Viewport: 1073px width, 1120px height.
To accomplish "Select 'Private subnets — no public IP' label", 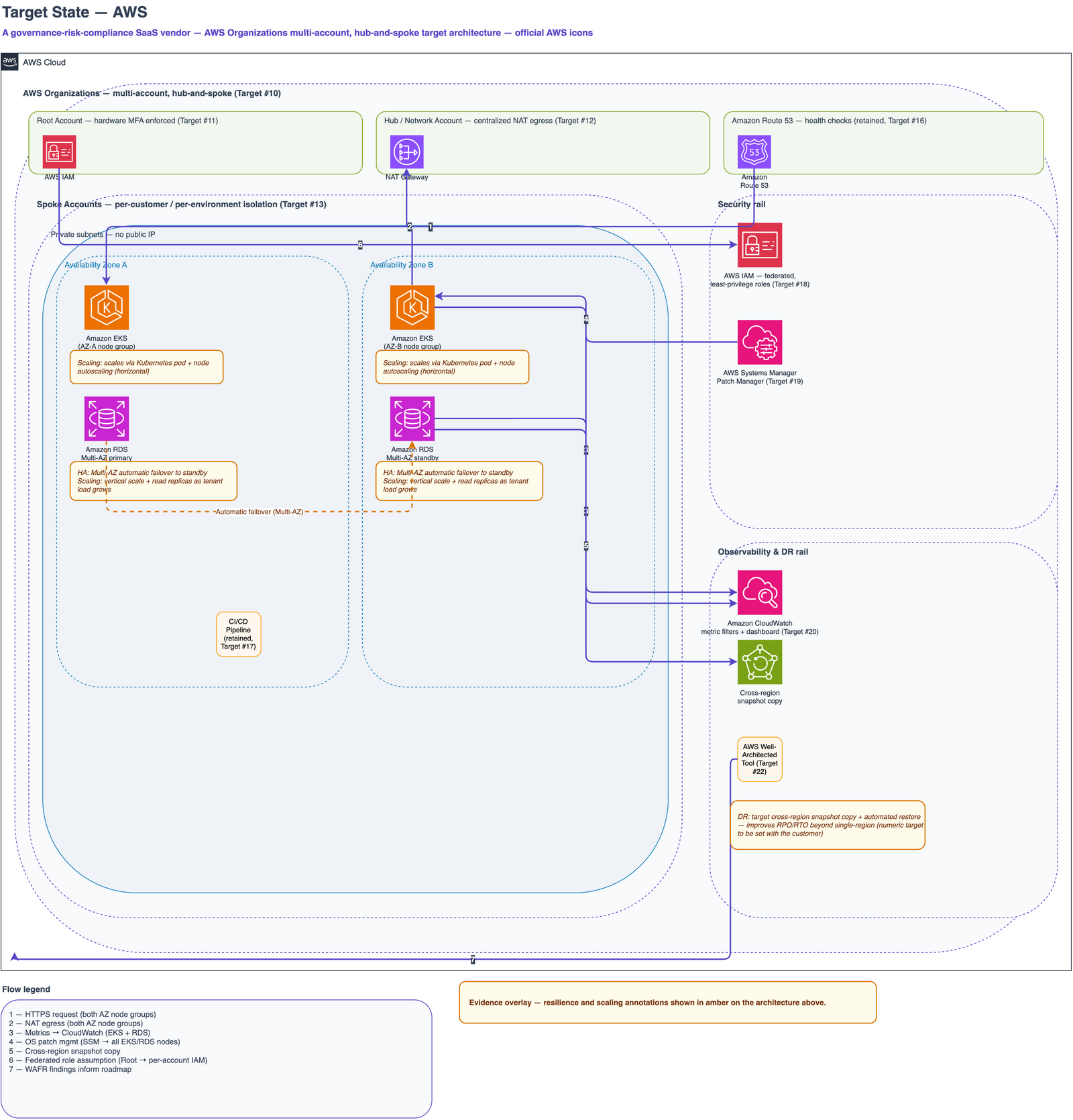I will [x=103, y=235].
